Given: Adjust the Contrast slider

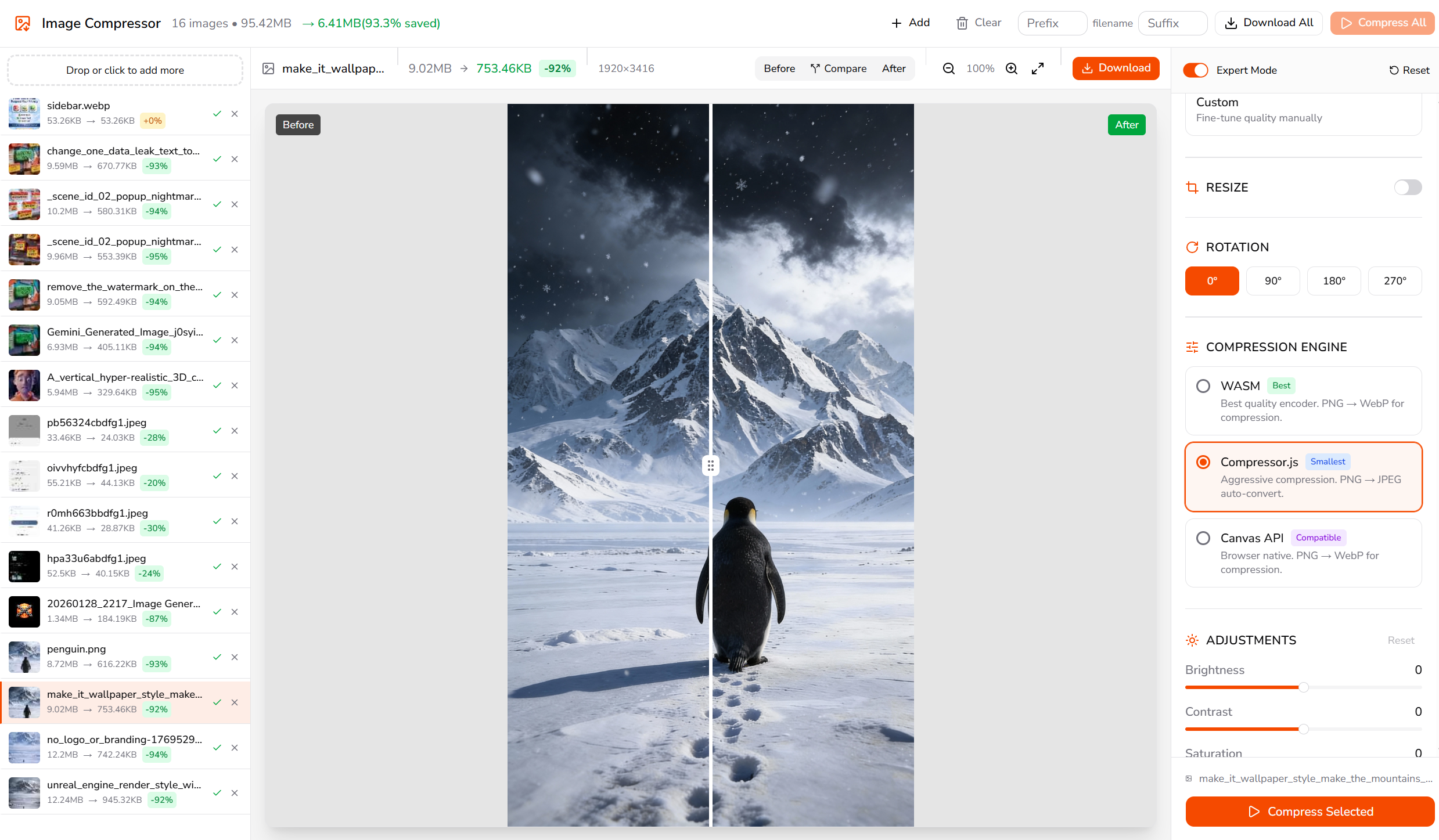Looking at the screenshot, I should pyautogui.click(x=1303, y=729).
